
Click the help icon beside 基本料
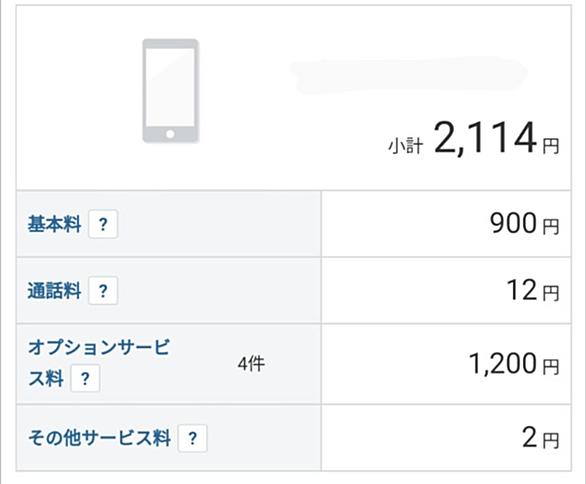[x=103, y=224]
